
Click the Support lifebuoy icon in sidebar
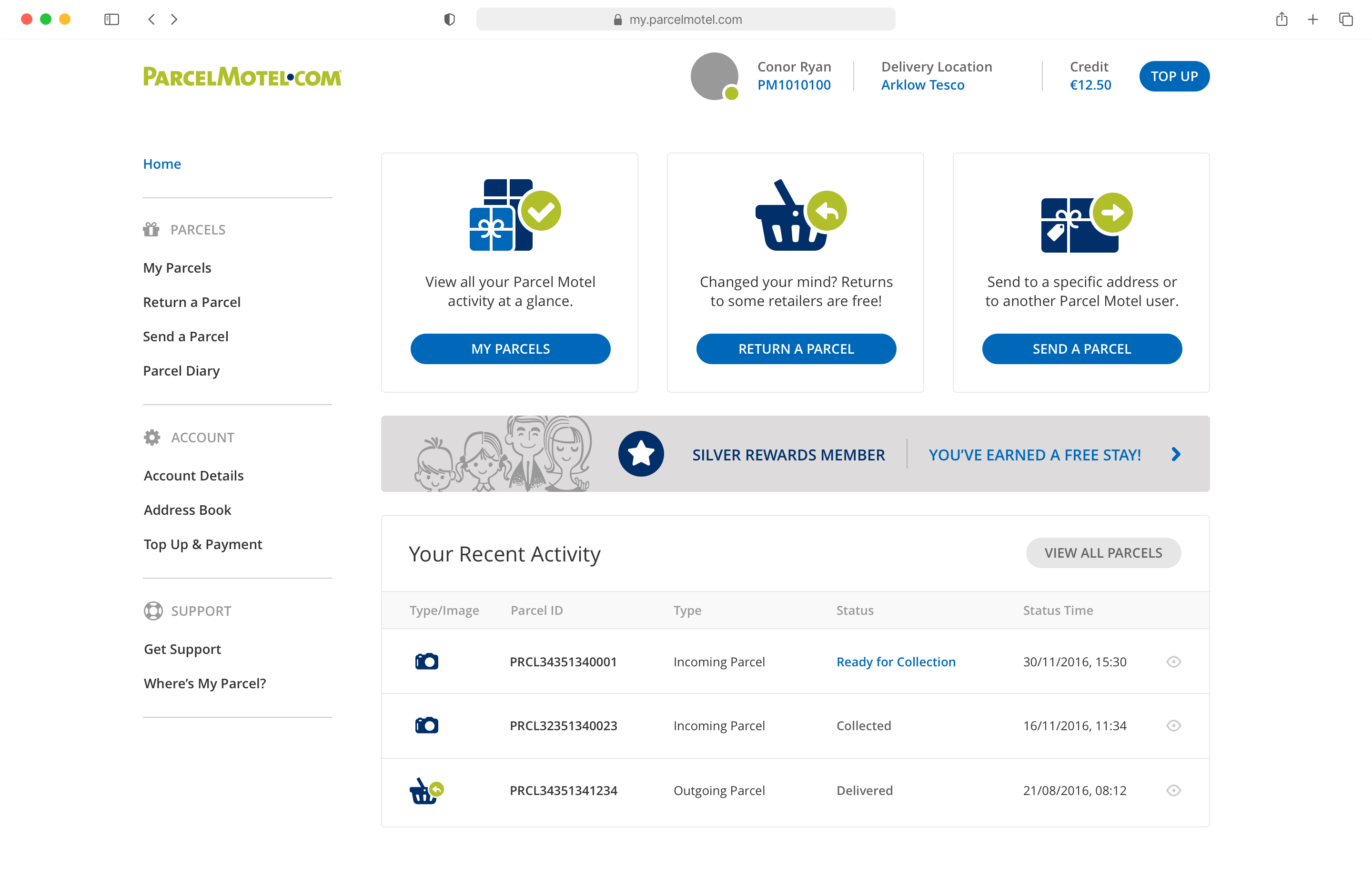[153, 611]
